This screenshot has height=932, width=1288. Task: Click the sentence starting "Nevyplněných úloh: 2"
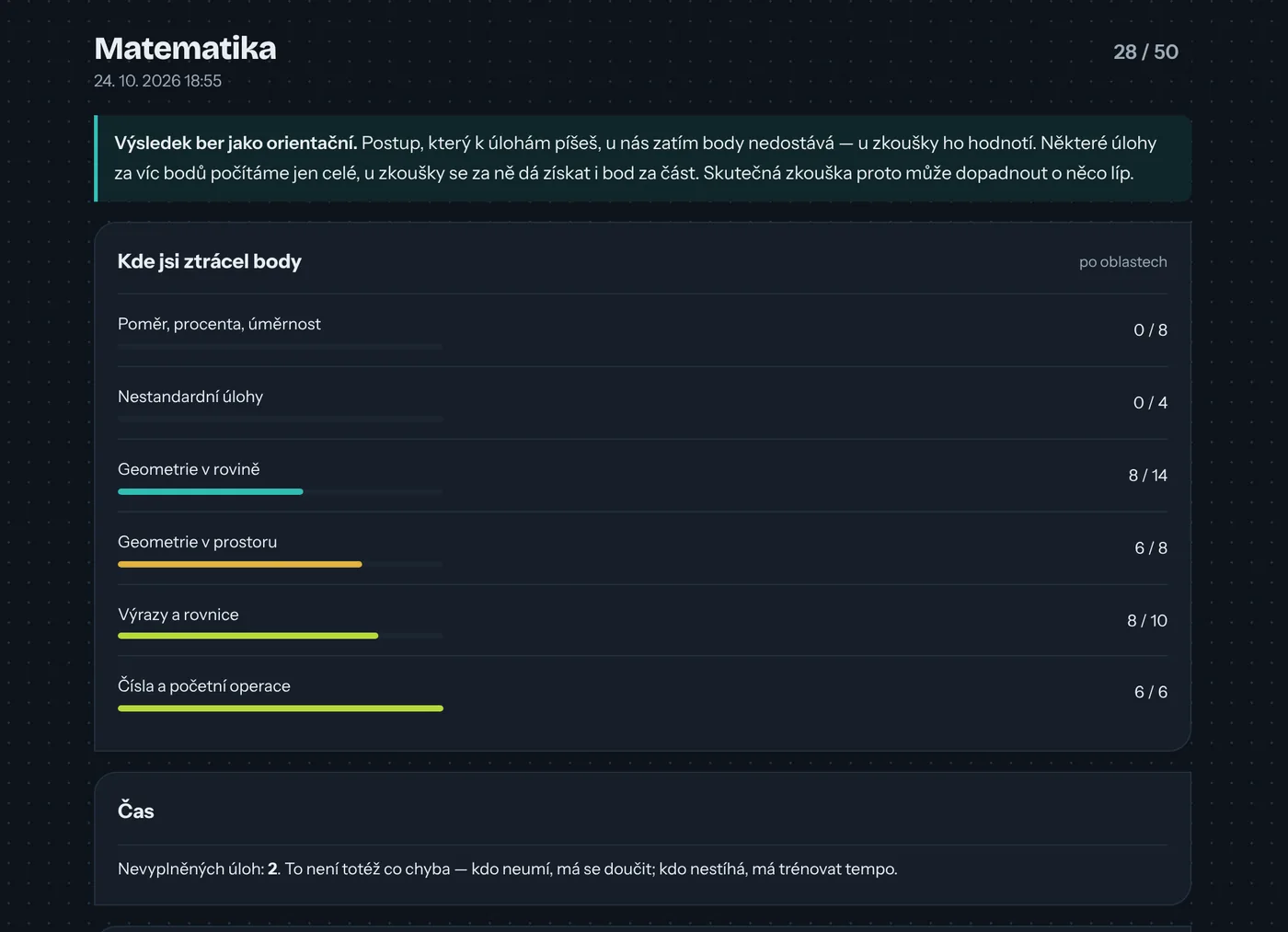tap(508, 869)
